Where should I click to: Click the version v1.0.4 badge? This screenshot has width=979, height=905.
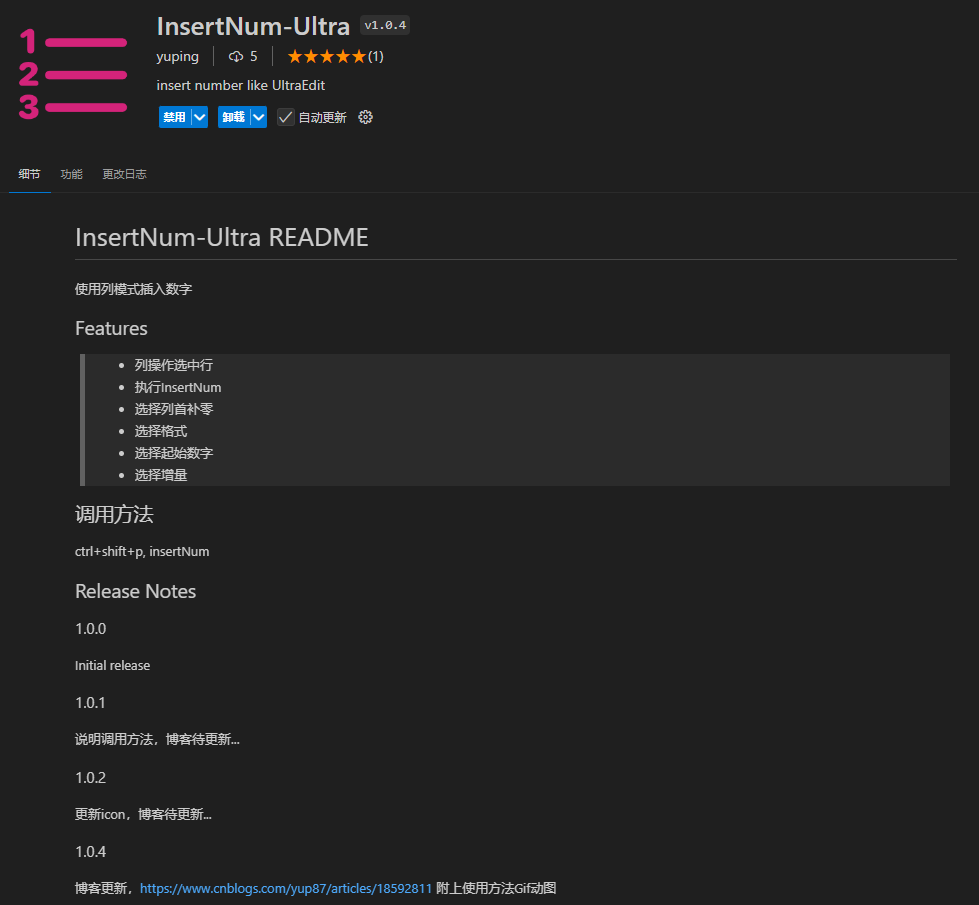tap(385, 26)
